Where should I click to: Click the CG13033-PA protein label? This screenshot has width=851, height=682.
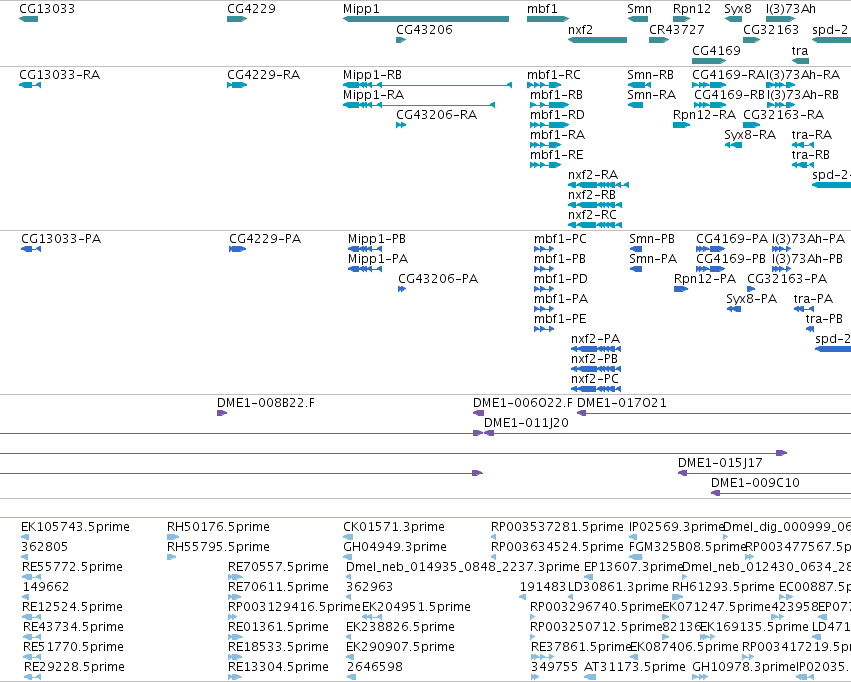pyautogui.click(x=61, y=239)
